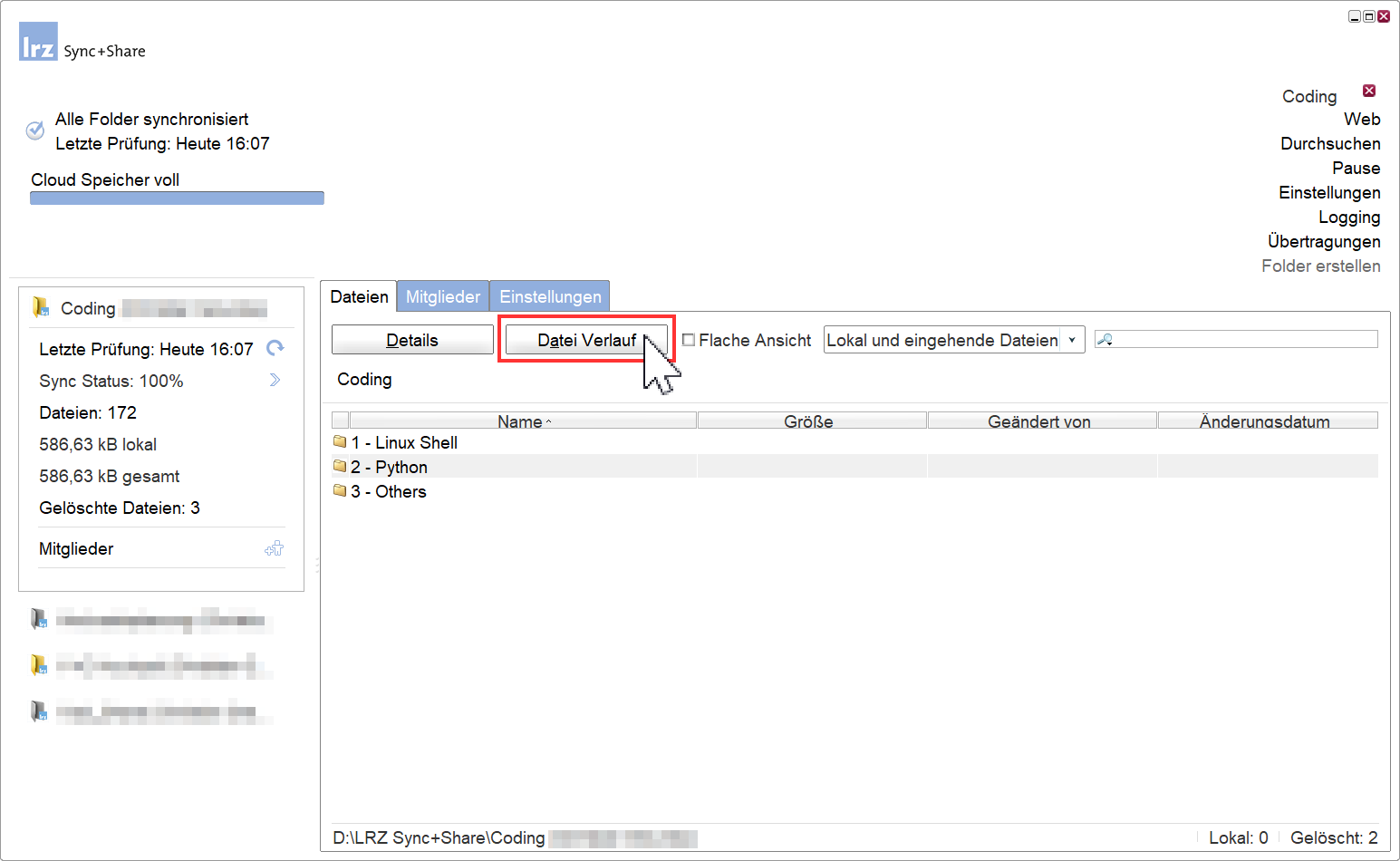1400x861 pixels.
Task: Click the Coding folder icon in sidebar
Action: coord(41,307)
